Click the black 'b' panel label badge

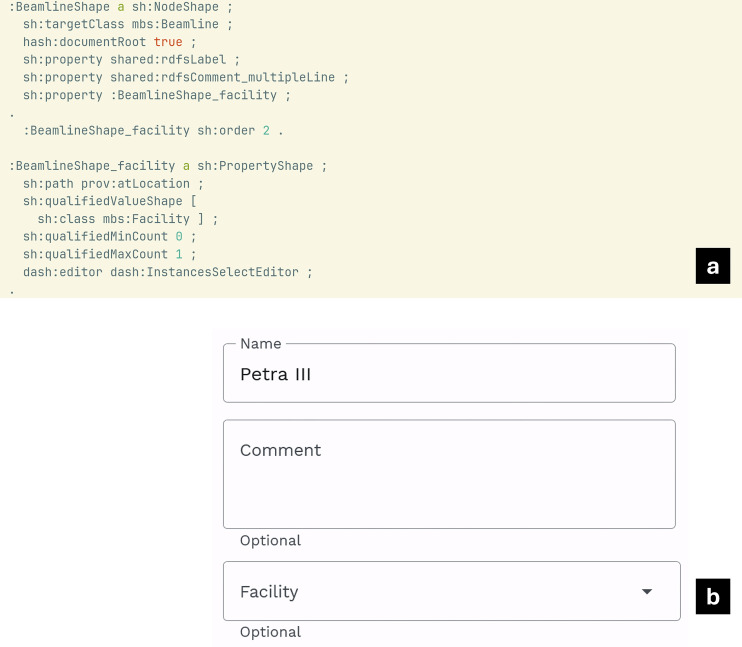(713, 596)
